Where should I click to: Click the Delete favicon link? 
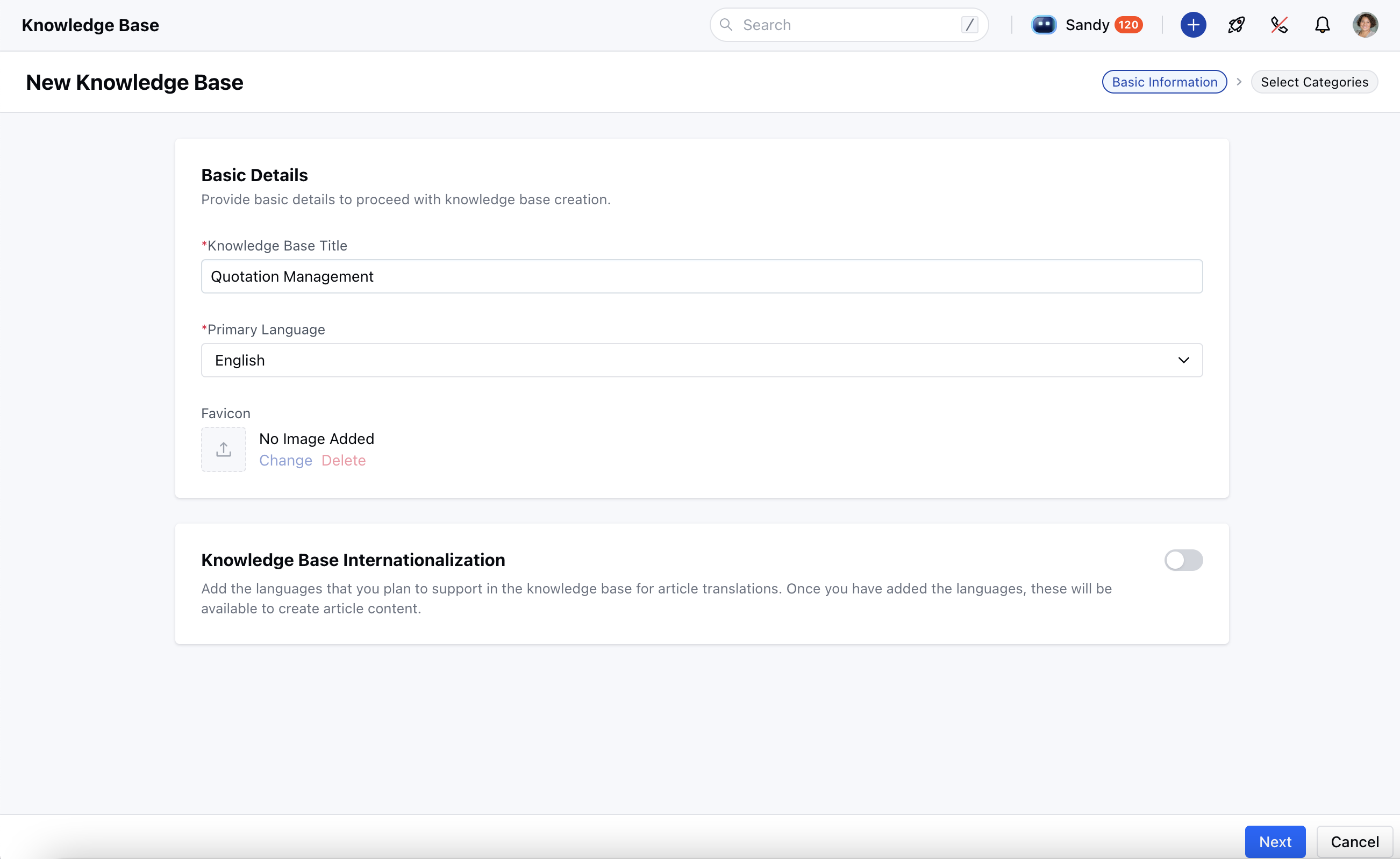pyautogui.click(x=343, y=460)
